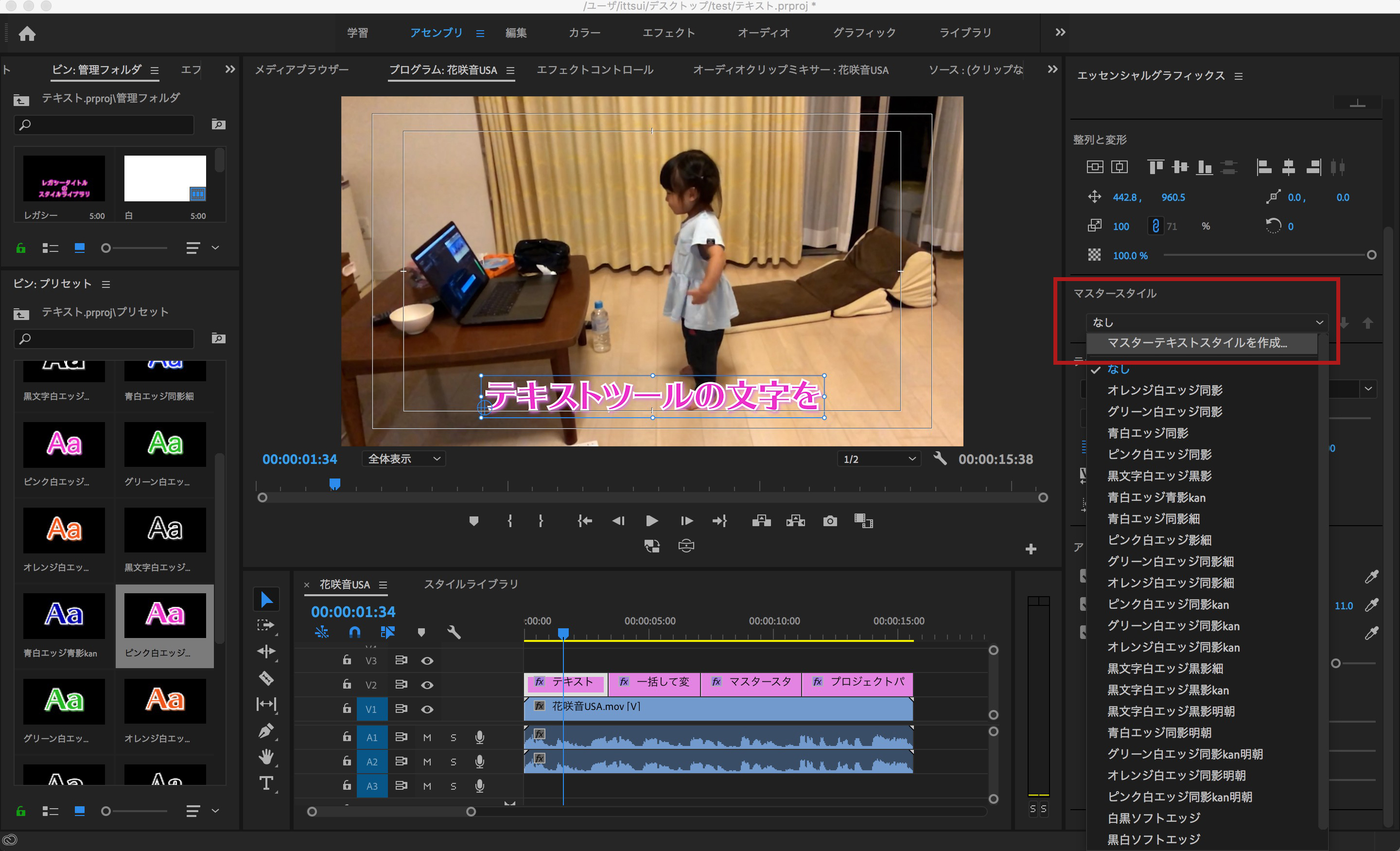Mute audio track A1
The width and height of the screenshot is (1400, 851).
(427, 737)
